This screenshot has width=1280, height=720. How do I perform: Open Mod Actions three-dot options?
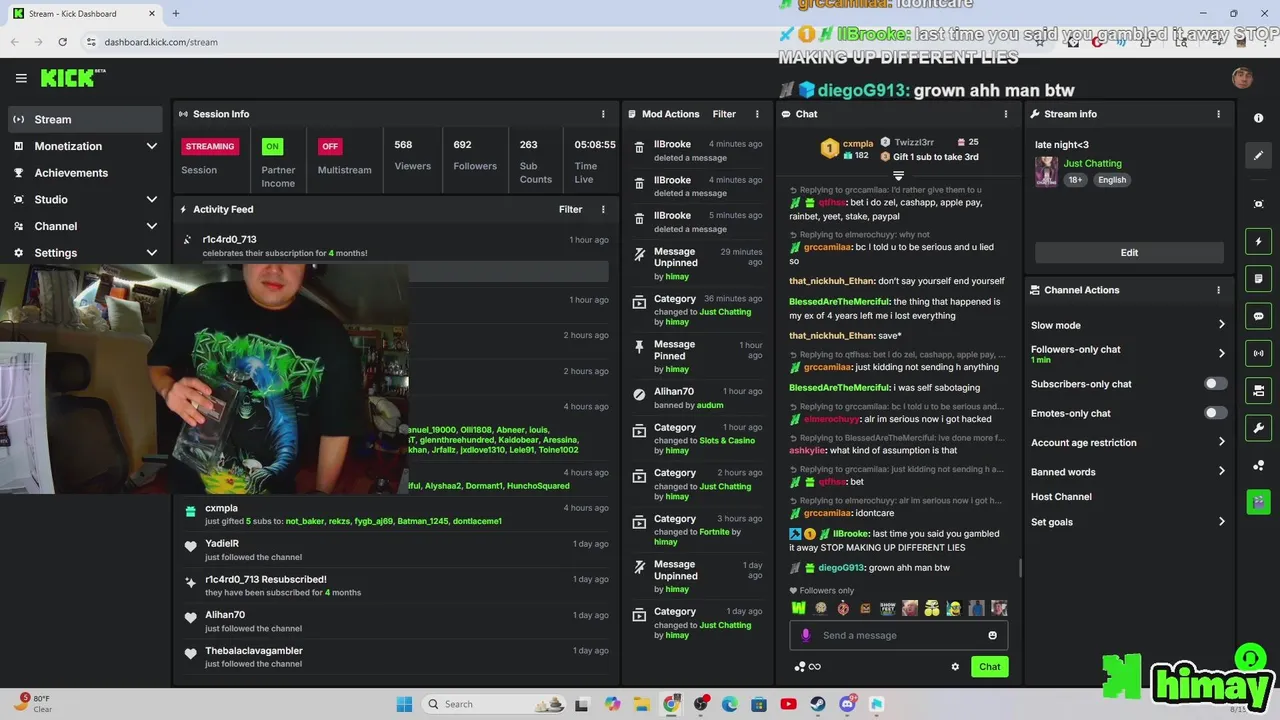[x=757, y=114]
